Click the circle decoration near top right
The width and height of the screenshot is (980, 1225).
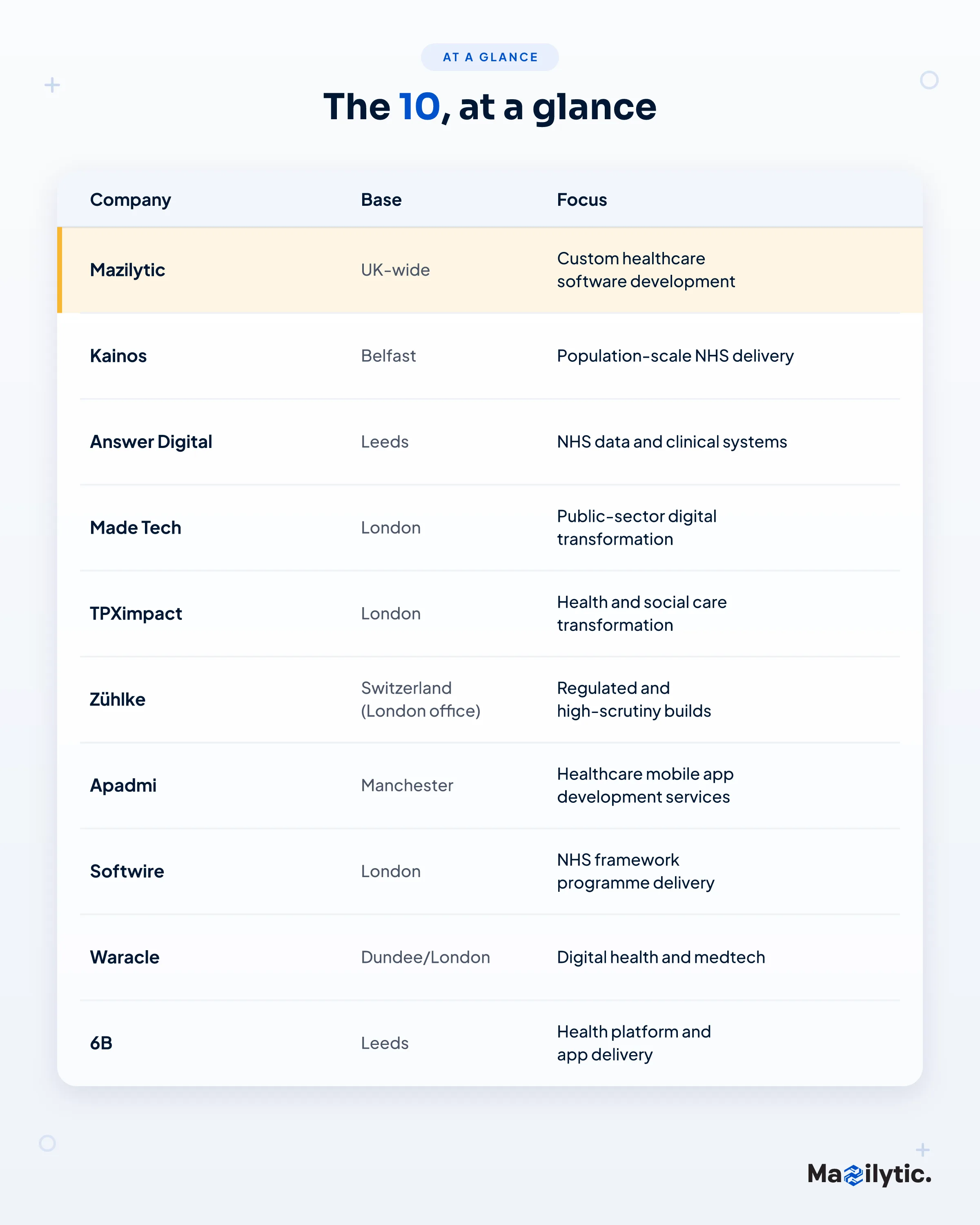[929, 80]
